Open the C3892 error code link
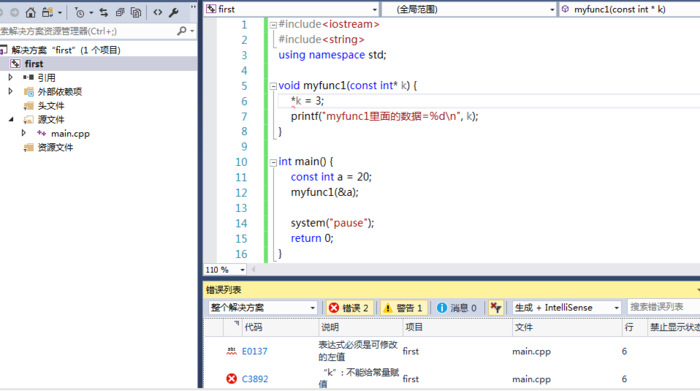 click(255, 379)
